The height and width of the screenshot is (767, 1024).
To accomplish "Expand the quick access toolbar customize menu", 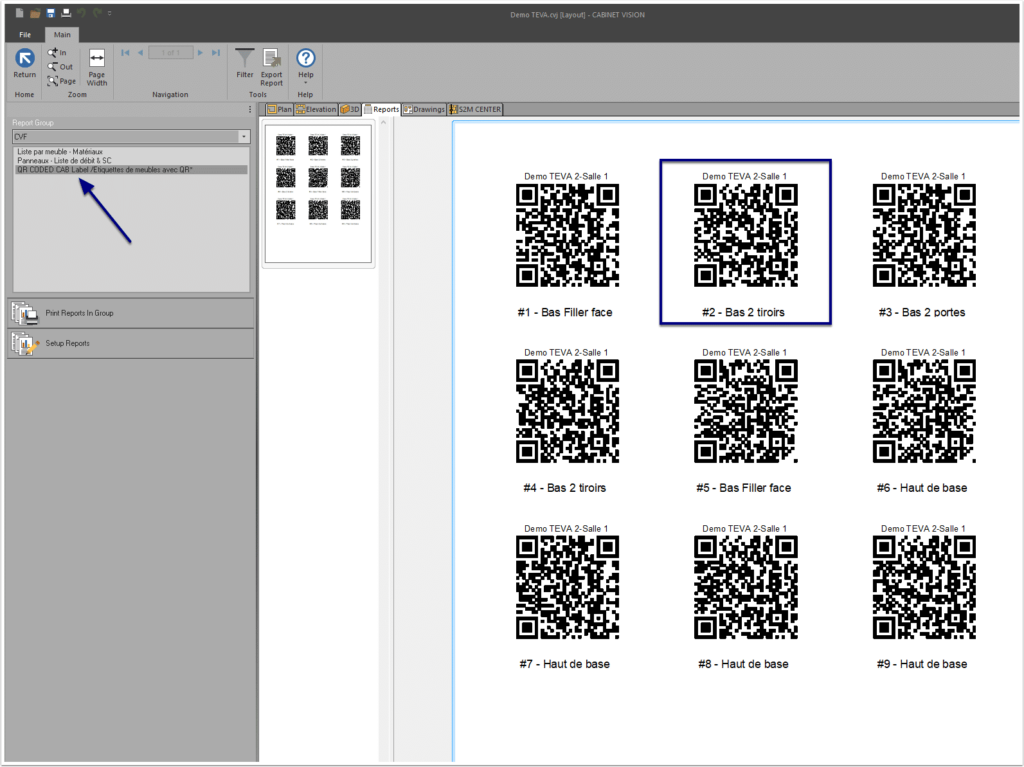I will [110, 14].
